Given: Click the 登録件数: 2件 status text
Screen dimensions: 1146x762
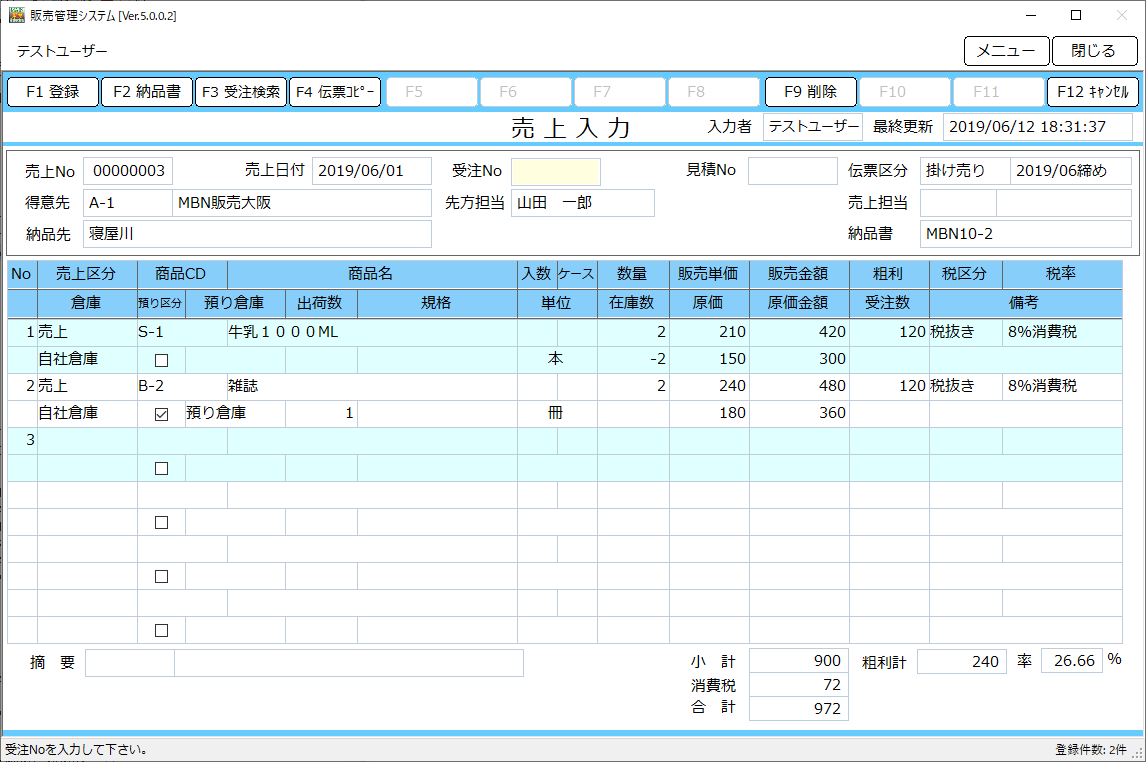Looking at the screenshot, I should [1091, 750].
